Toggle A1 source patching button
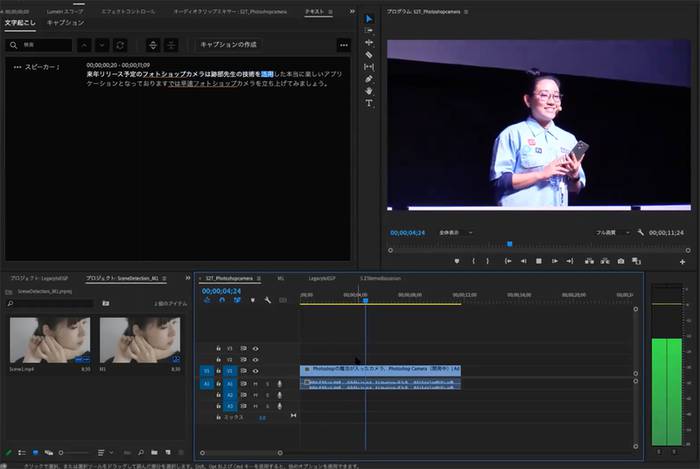 (207, 384)
